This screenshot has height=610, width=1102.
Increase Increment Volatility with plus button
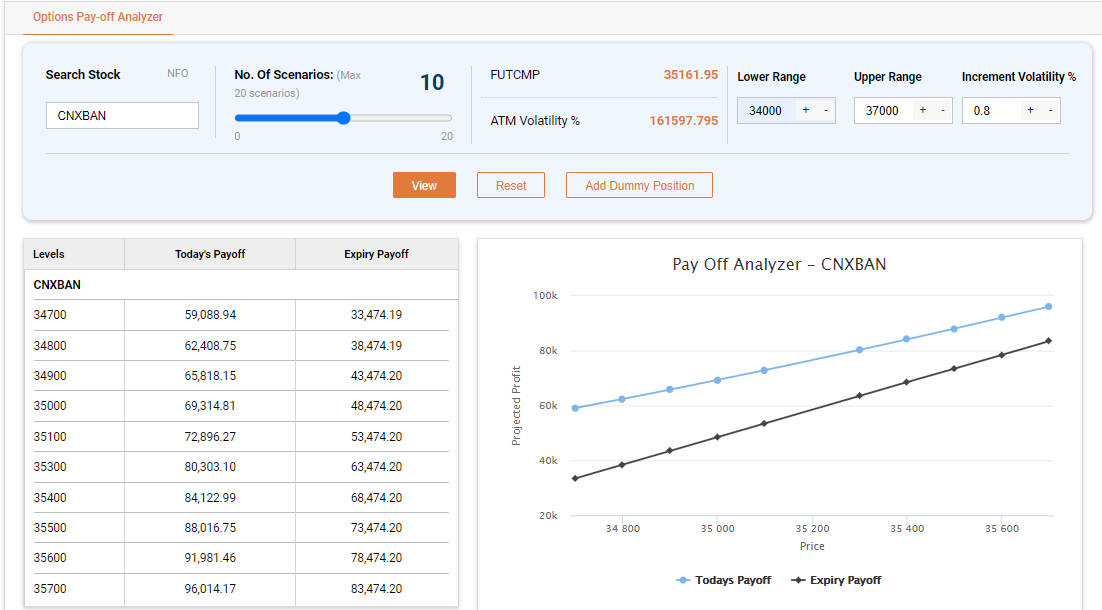pyautogui.click(x=1030, y=110)
